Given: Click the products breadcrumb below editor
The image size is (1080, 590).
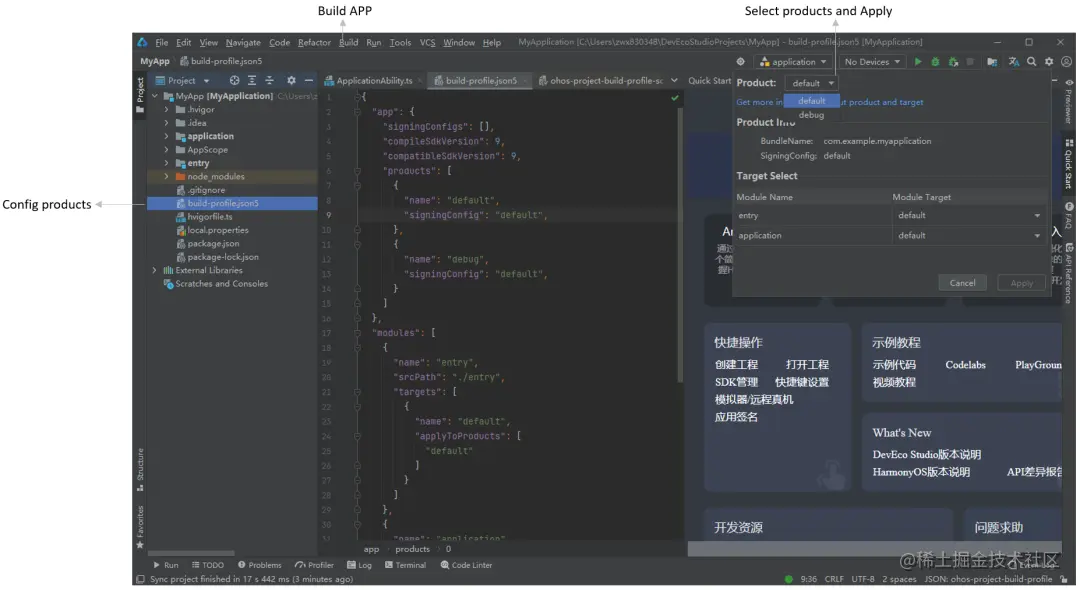Looking at the screenshot, I should coord(413,549).
